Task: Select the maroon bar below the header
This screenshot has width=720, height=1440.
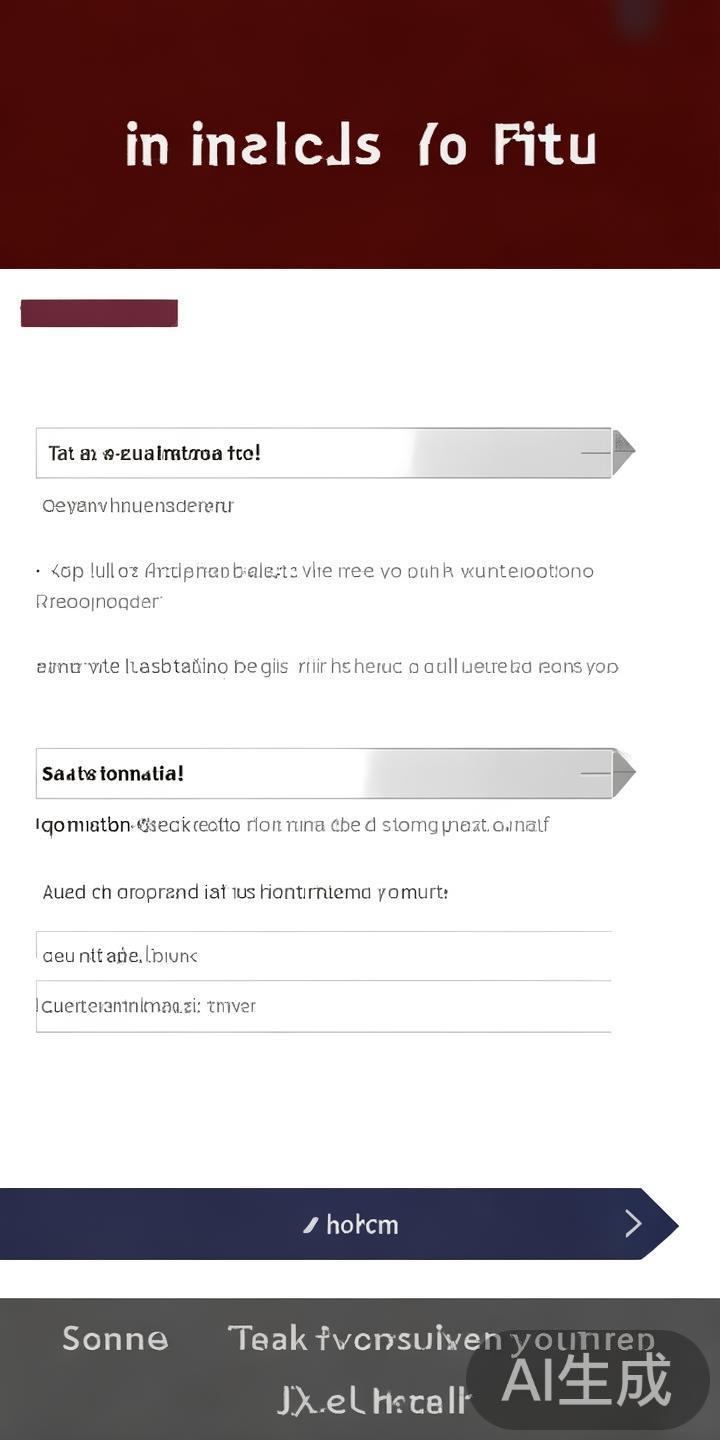Action: [99, 313]
